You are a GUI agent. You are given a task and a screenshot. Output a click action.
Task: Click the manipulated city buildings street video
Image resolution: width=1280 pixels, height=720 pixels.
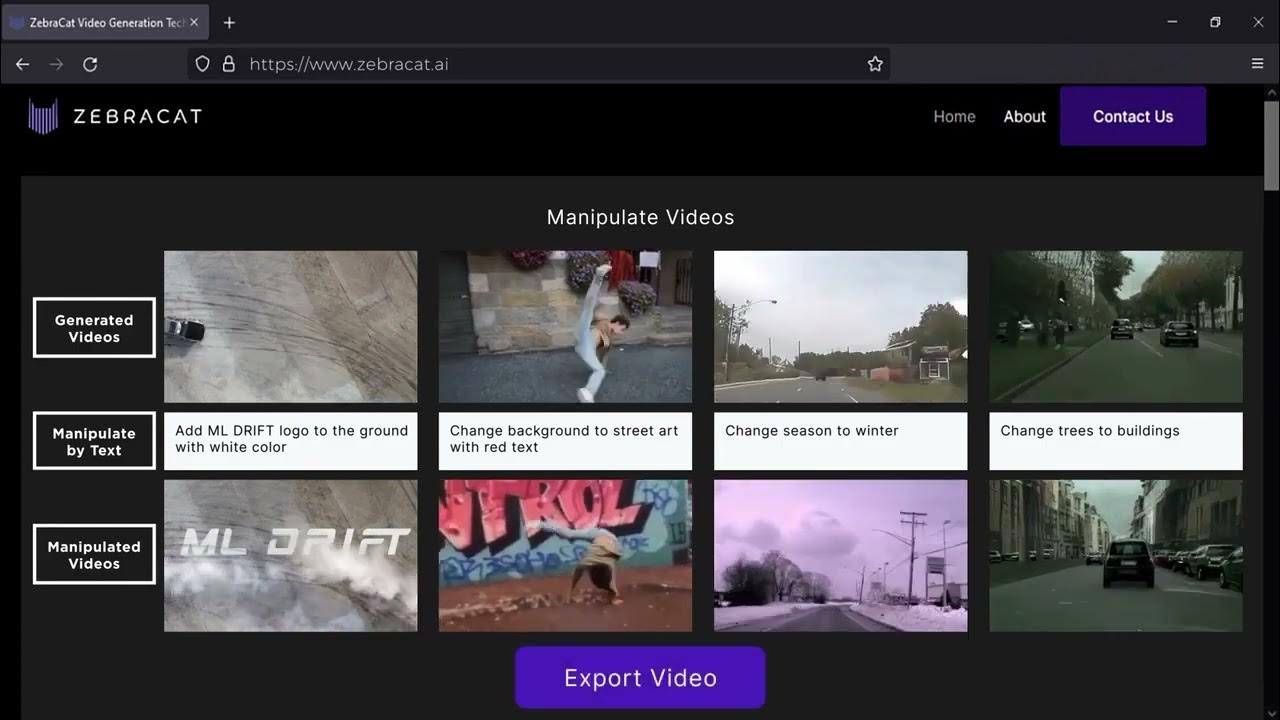(x=1116, y=556)
